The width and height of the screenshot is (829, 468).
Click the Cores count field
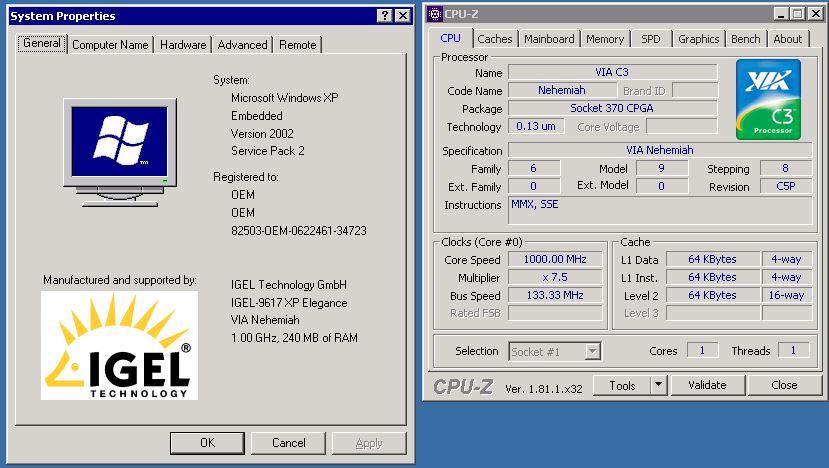click(702, 350)
